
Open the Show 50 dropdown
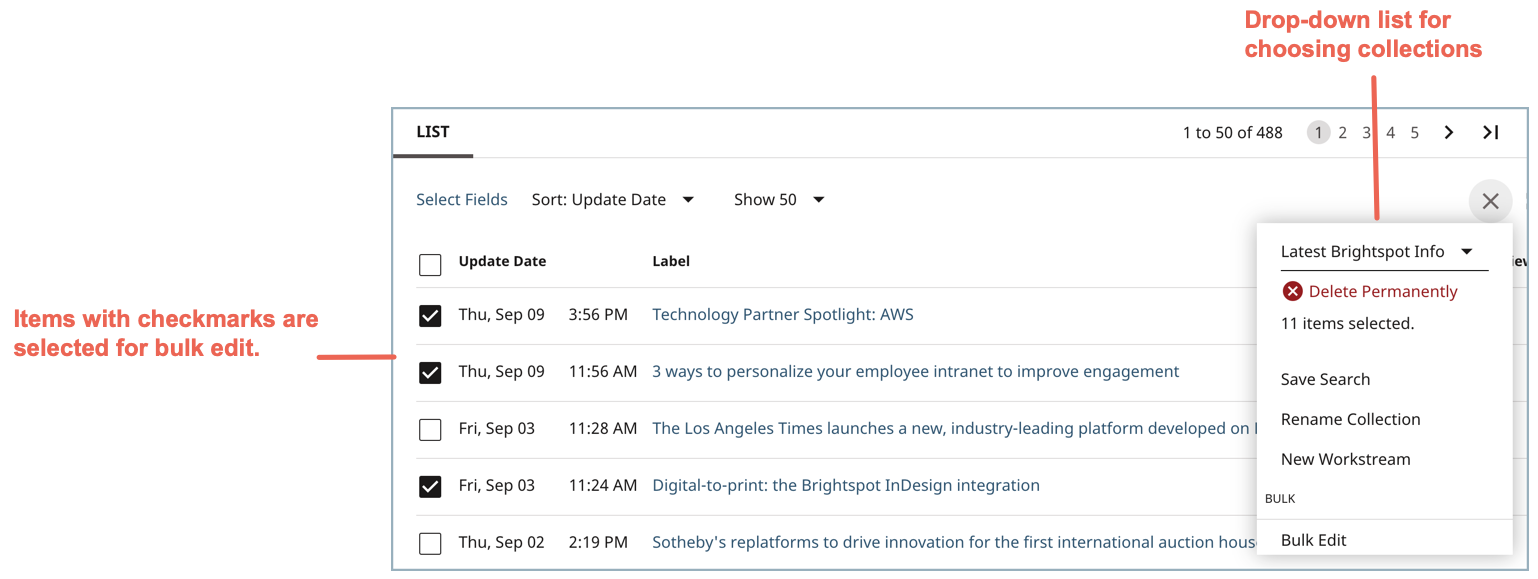[779, 199]
